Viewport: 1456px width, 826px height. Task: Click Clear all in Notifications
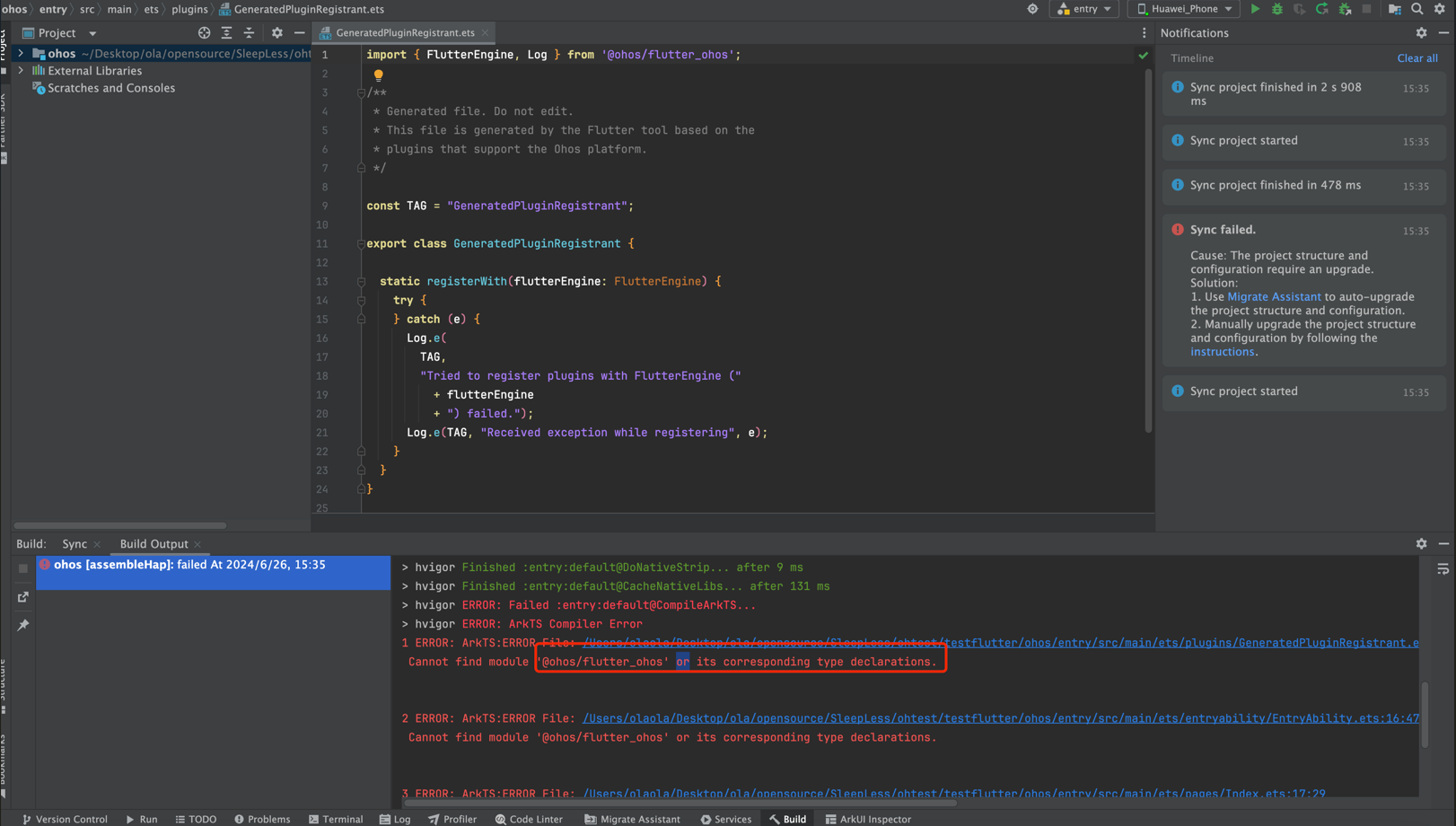click(x=1417, y=58)
